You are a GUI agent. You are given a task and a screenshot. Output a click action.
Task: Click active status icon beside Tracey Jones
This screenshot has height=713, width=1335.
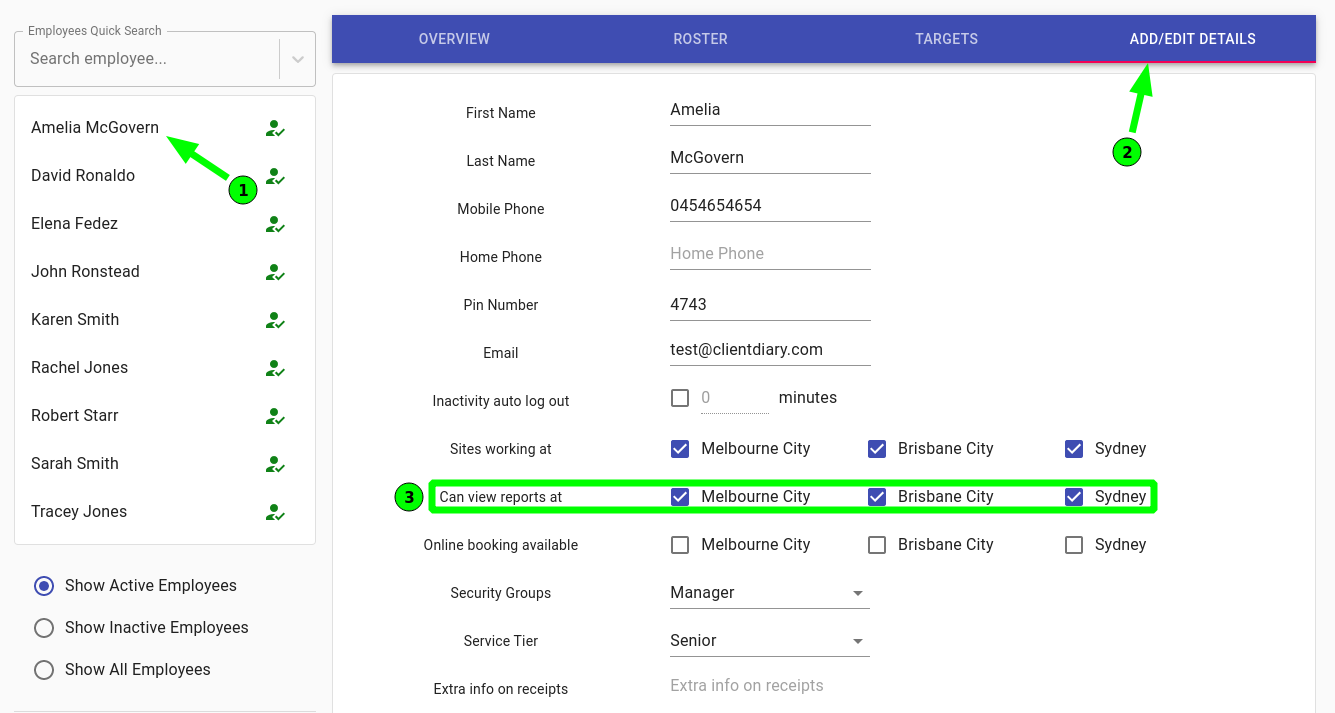[275, 512]
